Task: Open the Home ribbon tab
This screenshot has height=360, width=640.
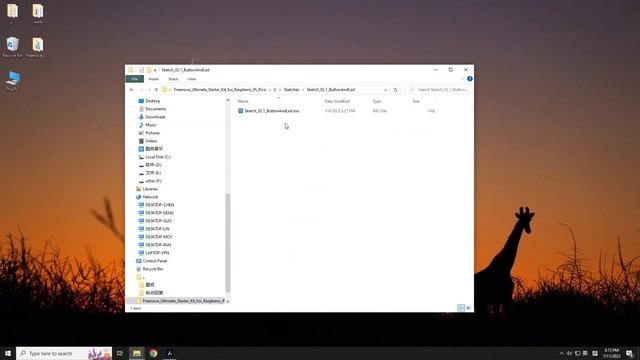Action: coord(153,79)
